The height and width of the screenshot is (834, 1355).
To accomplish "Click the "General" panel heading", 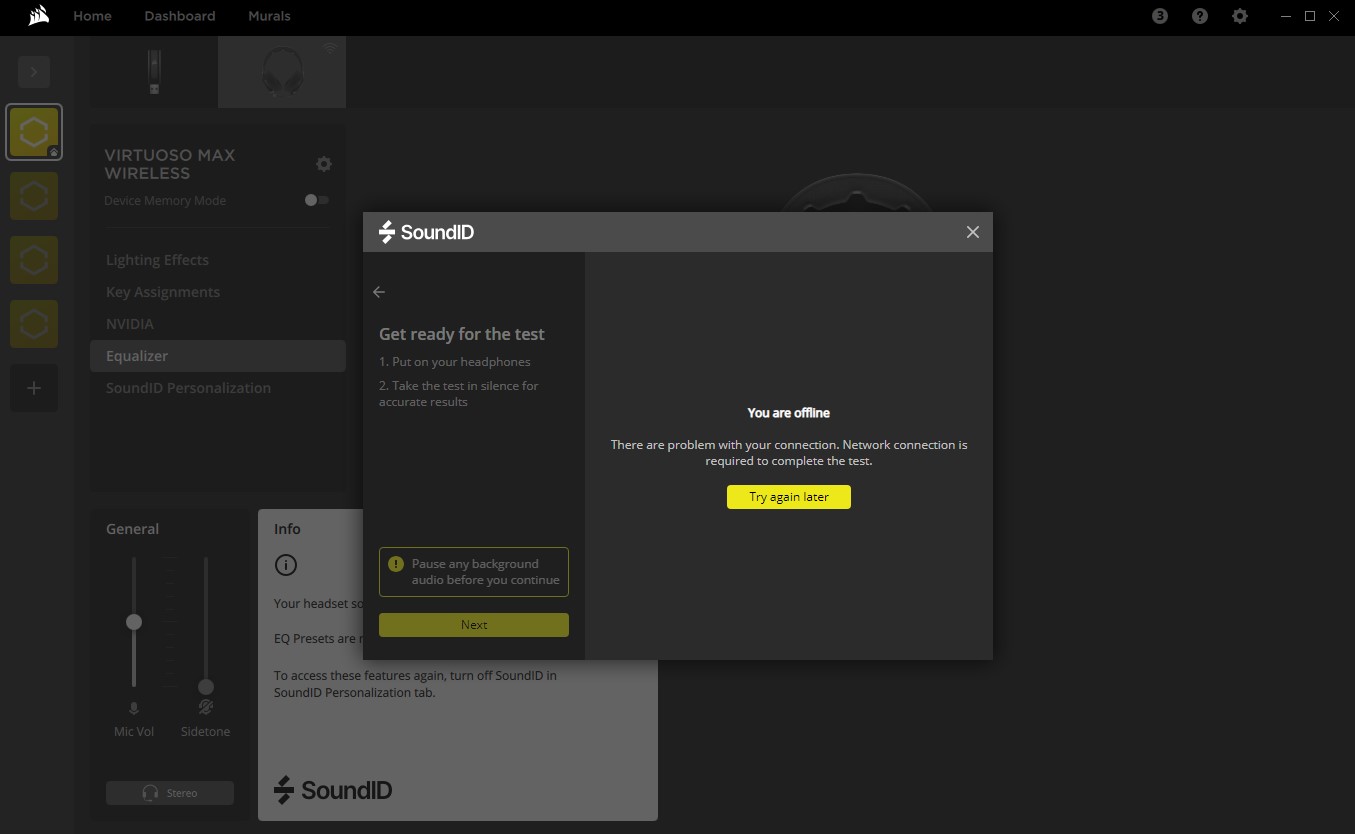I will (133, 529).
